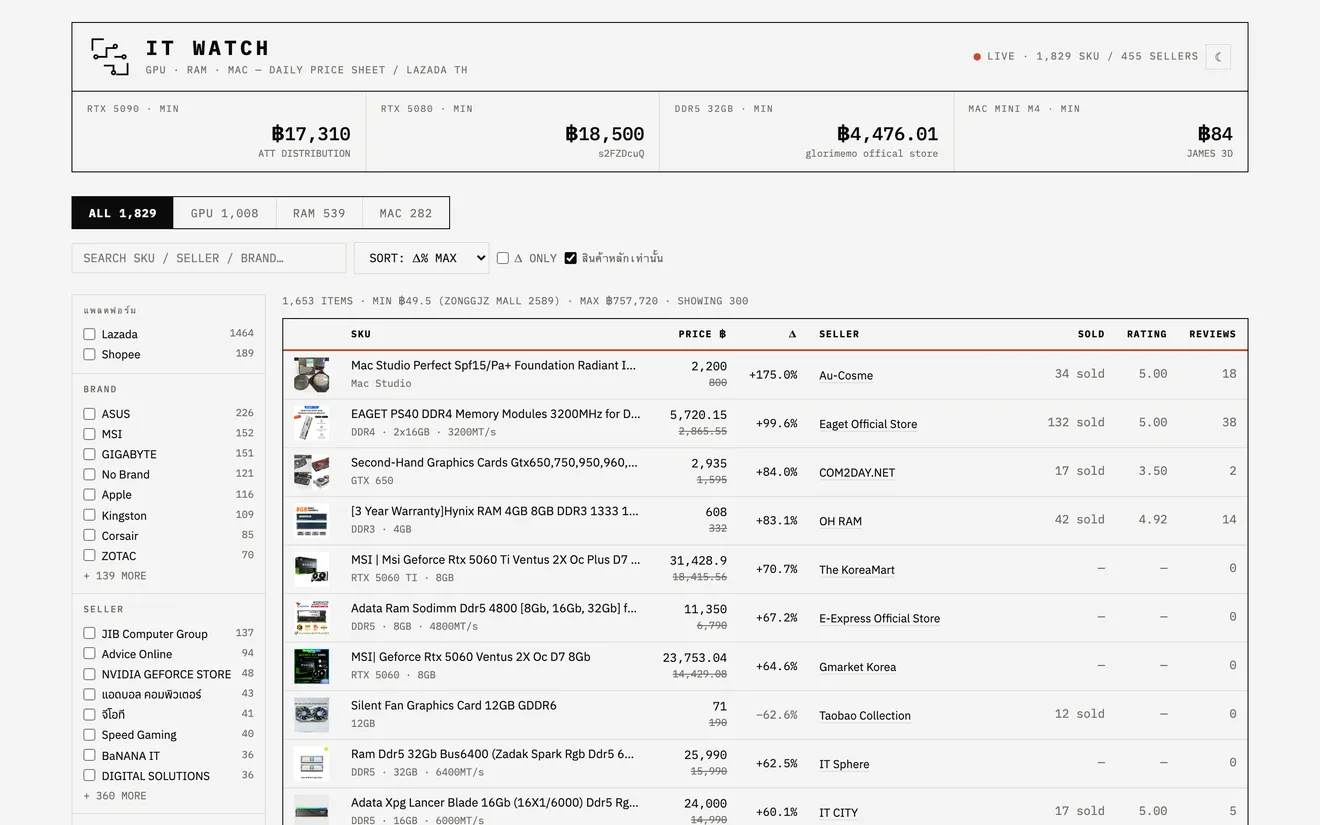Check the No Brand filter
This screenshot has height=825, width=1320.
coord(90,474)
